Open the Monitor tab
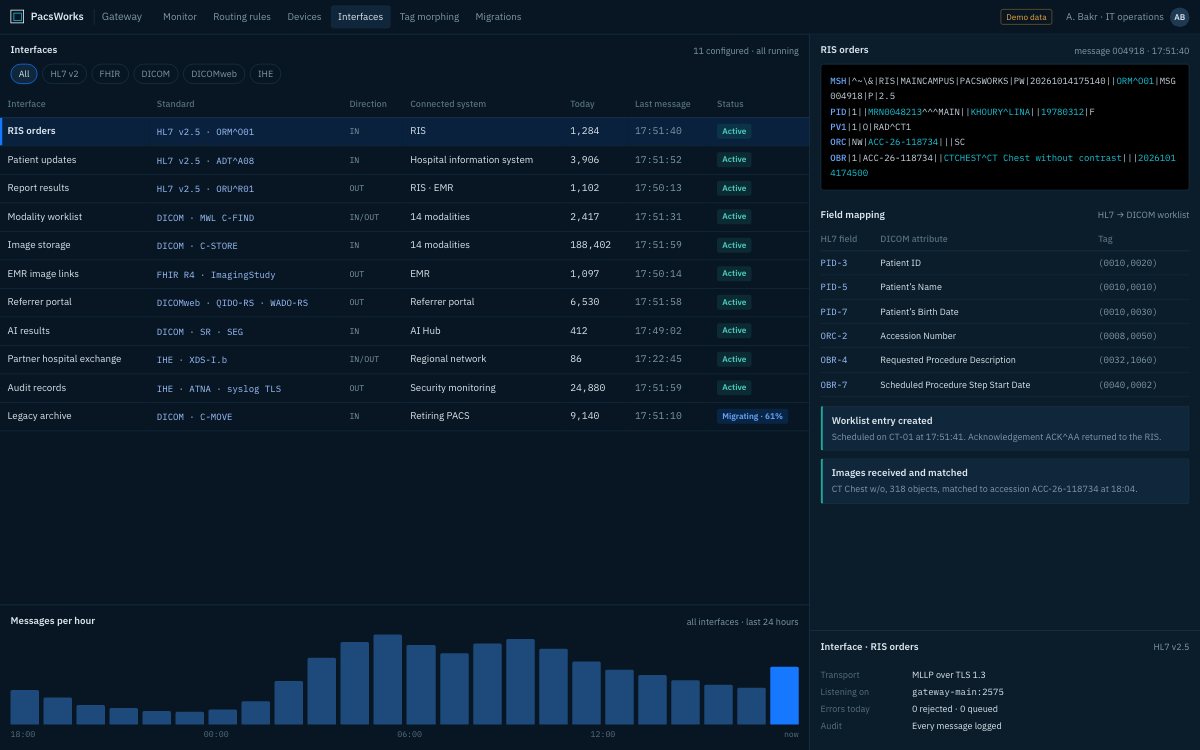 pyautogui.click(x=180, y=16)
